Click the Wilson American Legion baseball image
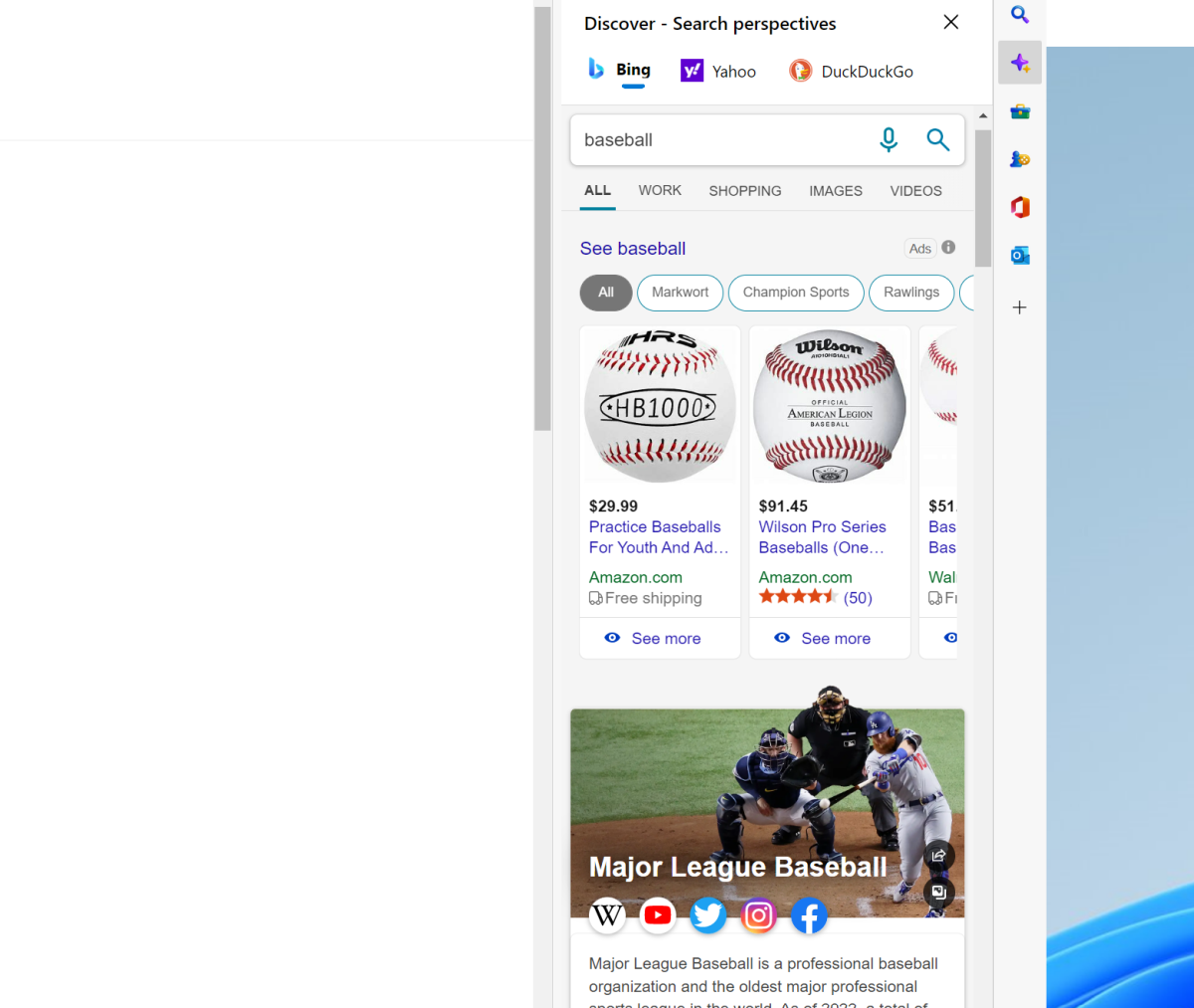The height and width of the screenshot is (1008, 1194). click(830, 405)
